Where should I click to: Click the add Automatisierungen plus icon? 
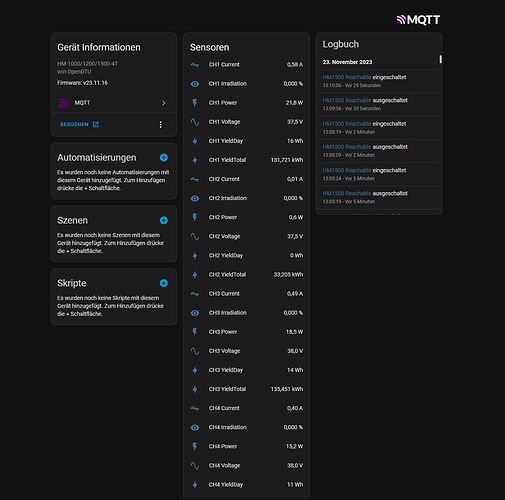point(164,158)
